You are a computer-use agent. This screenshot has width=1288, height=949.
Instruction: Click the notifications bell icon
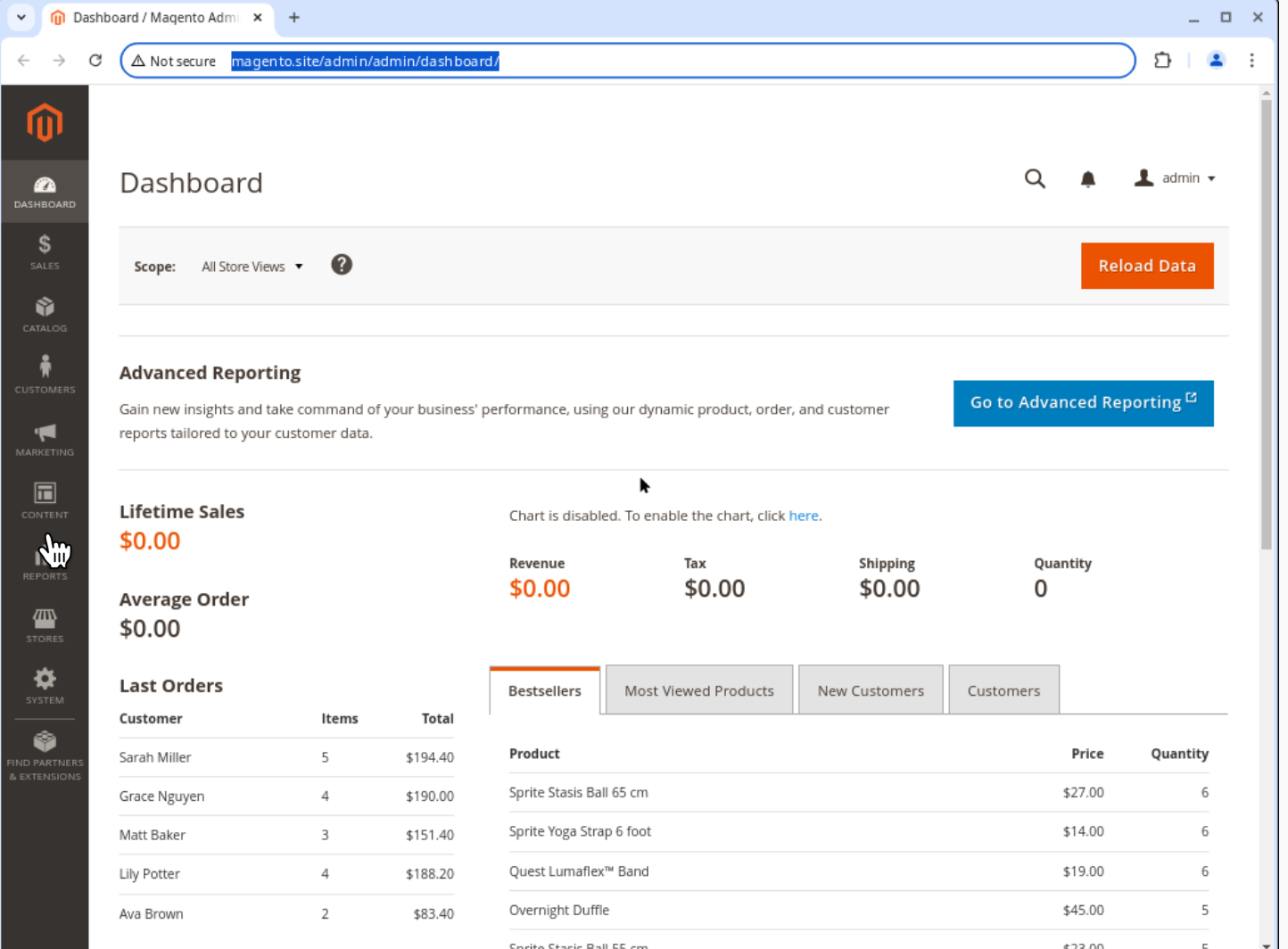(1087, 179)
